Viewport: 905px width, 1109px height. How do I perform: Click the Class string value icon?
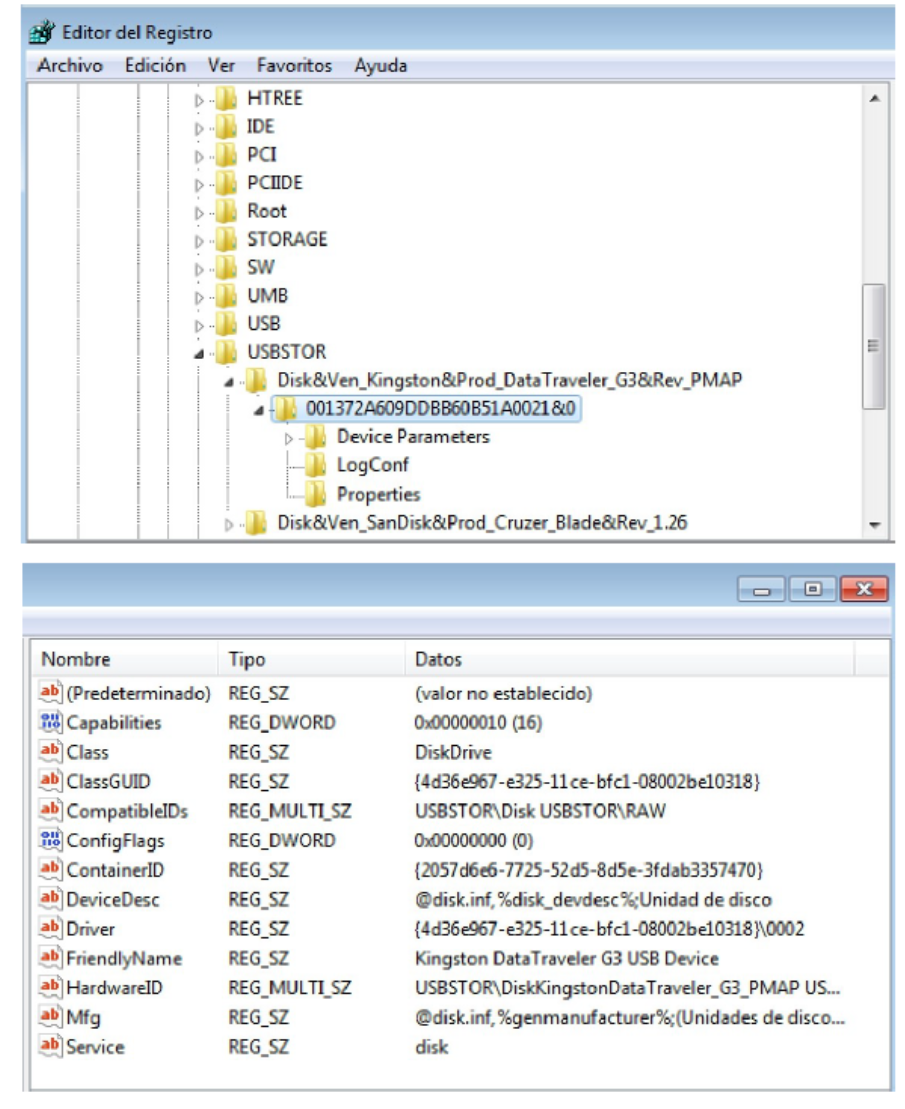click(51, 751)
